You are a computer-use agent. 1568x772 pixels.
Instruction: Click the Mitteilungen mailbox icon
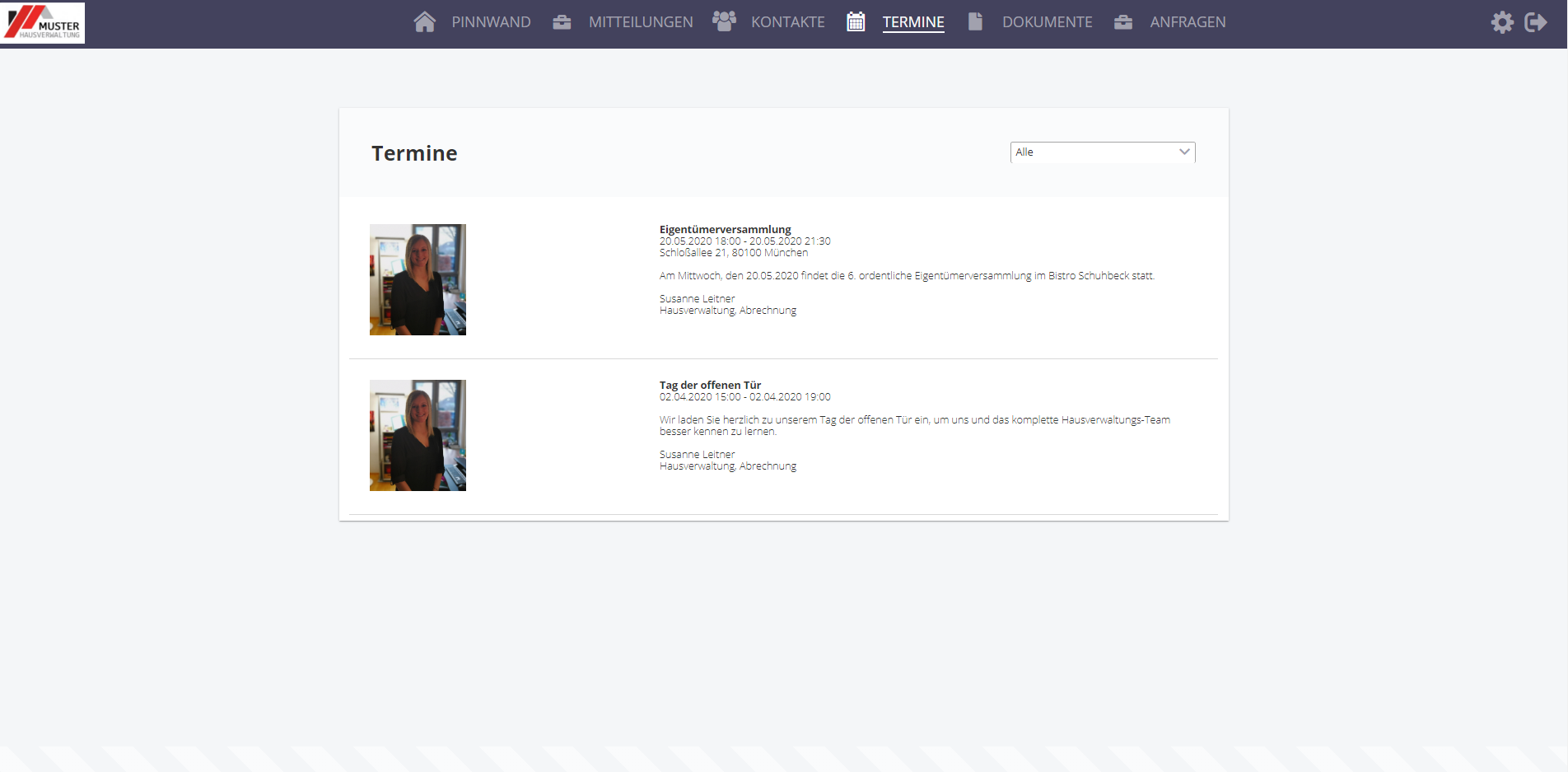tap(561, 22)
